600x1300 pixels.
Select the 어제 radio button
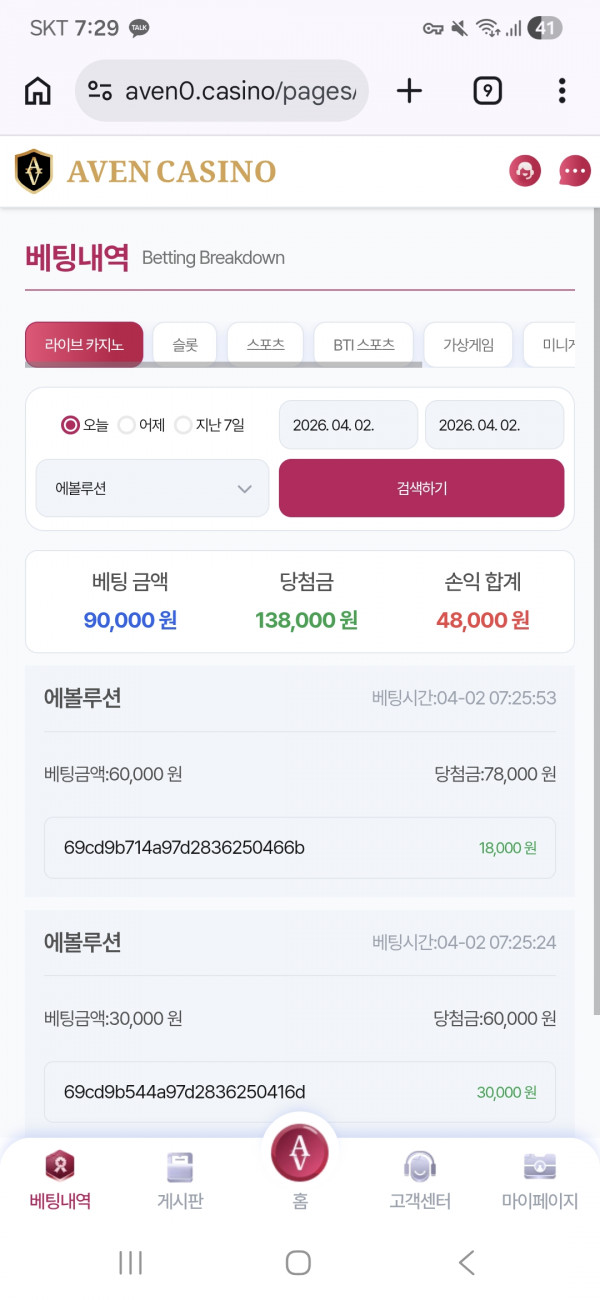[127, 425]
